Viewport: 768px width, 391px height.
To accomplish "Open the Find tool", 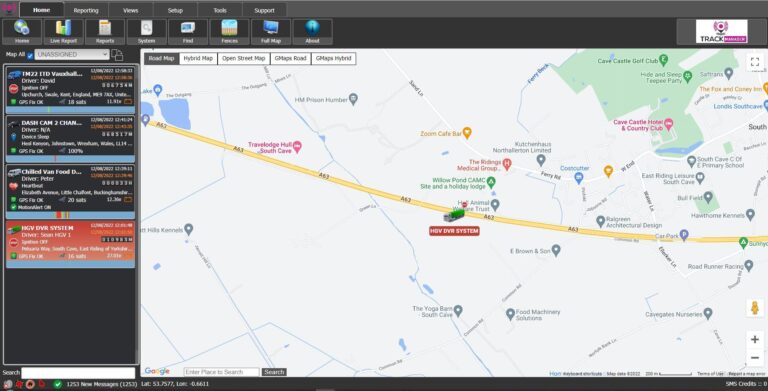I will pyautogui.click(x=188, y=32).
